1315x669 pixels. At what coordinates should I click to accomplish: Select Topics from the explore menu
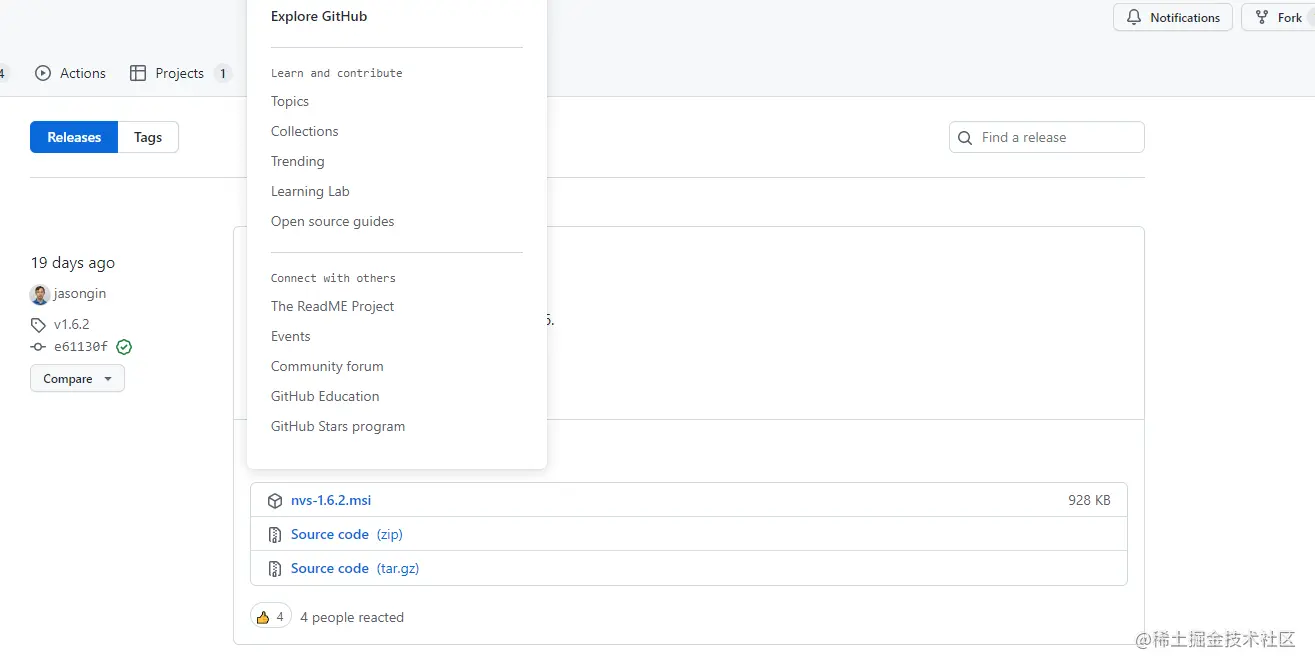click(290, 101)
